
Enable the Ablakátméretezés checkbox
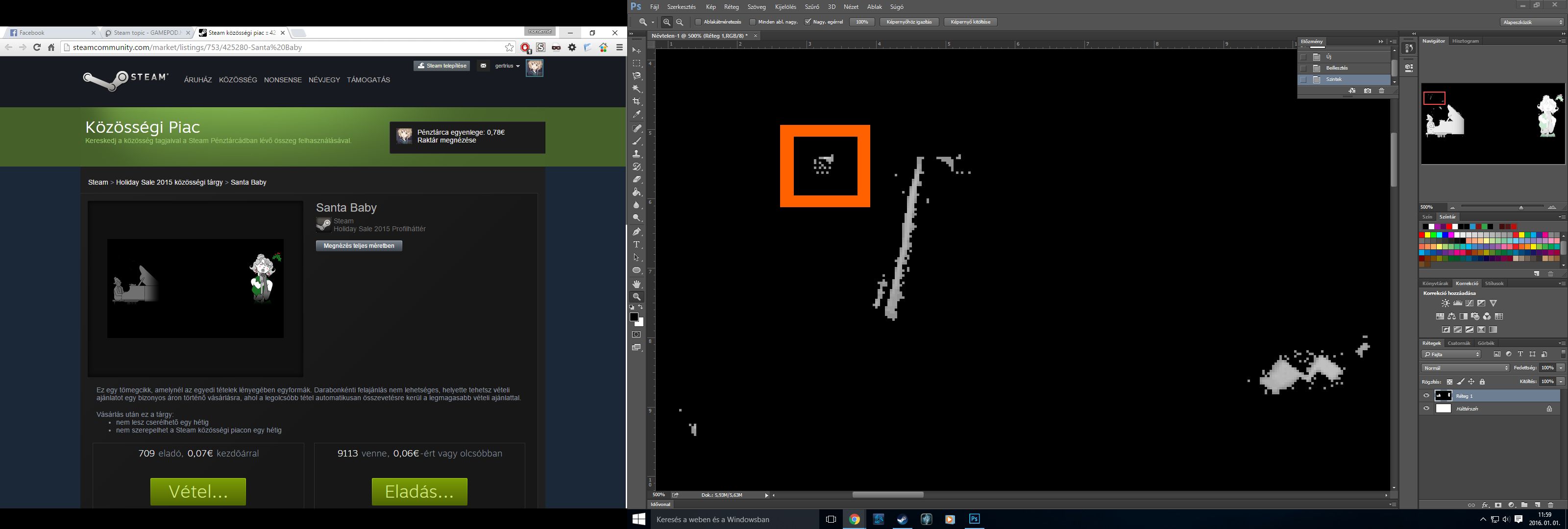698,22
